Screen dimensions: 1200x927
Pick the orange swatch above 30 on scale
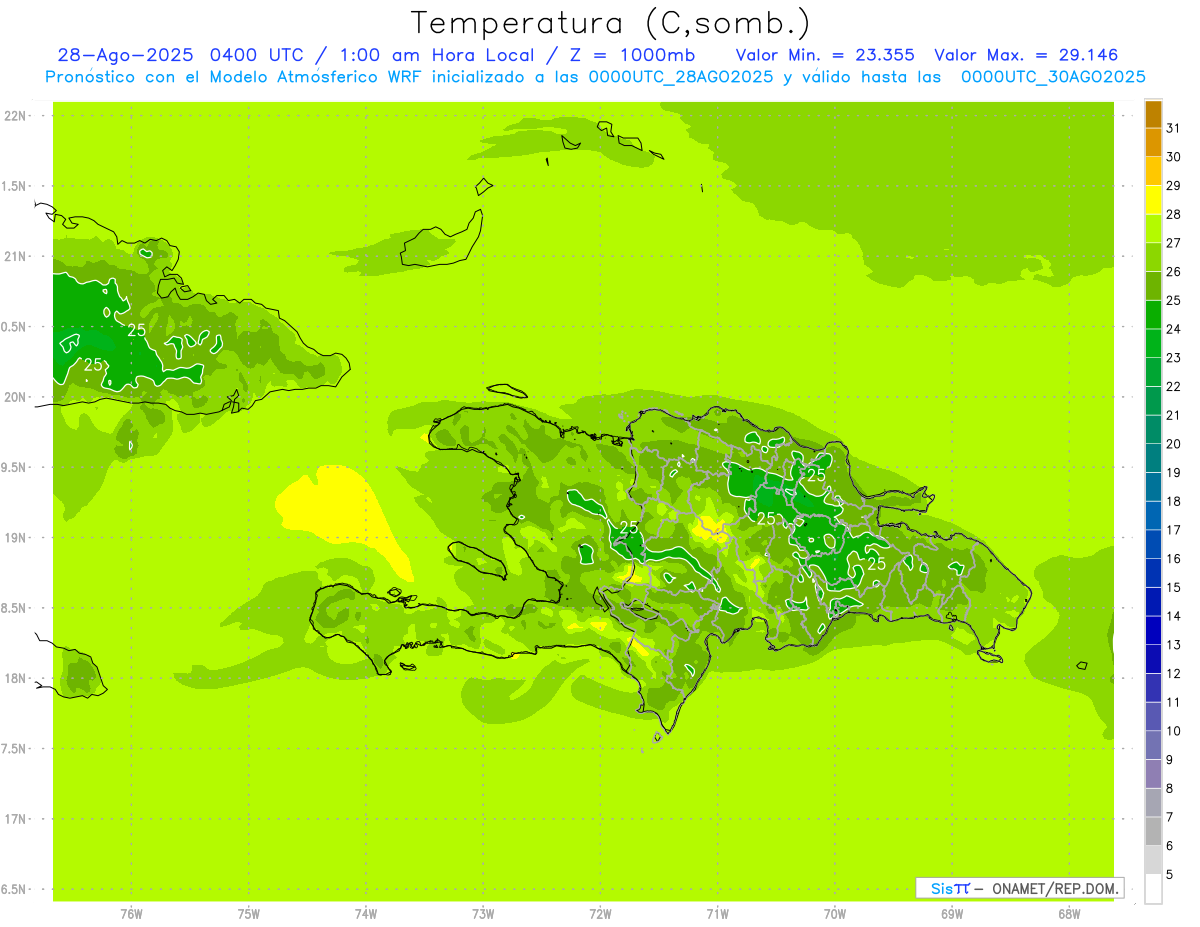(x=1153, y=143)
